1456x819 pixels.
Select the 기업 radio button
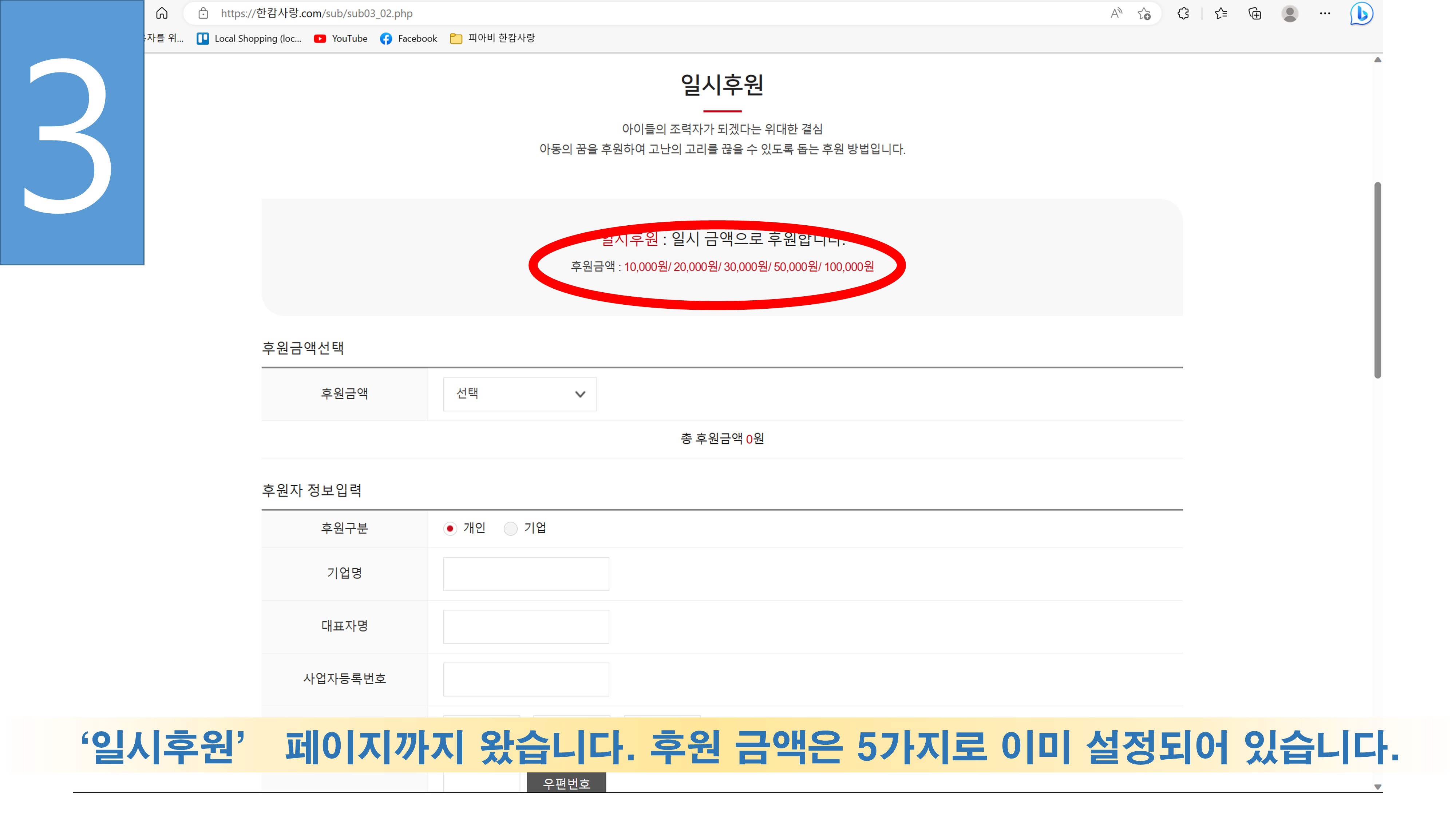tap(510, 529)
